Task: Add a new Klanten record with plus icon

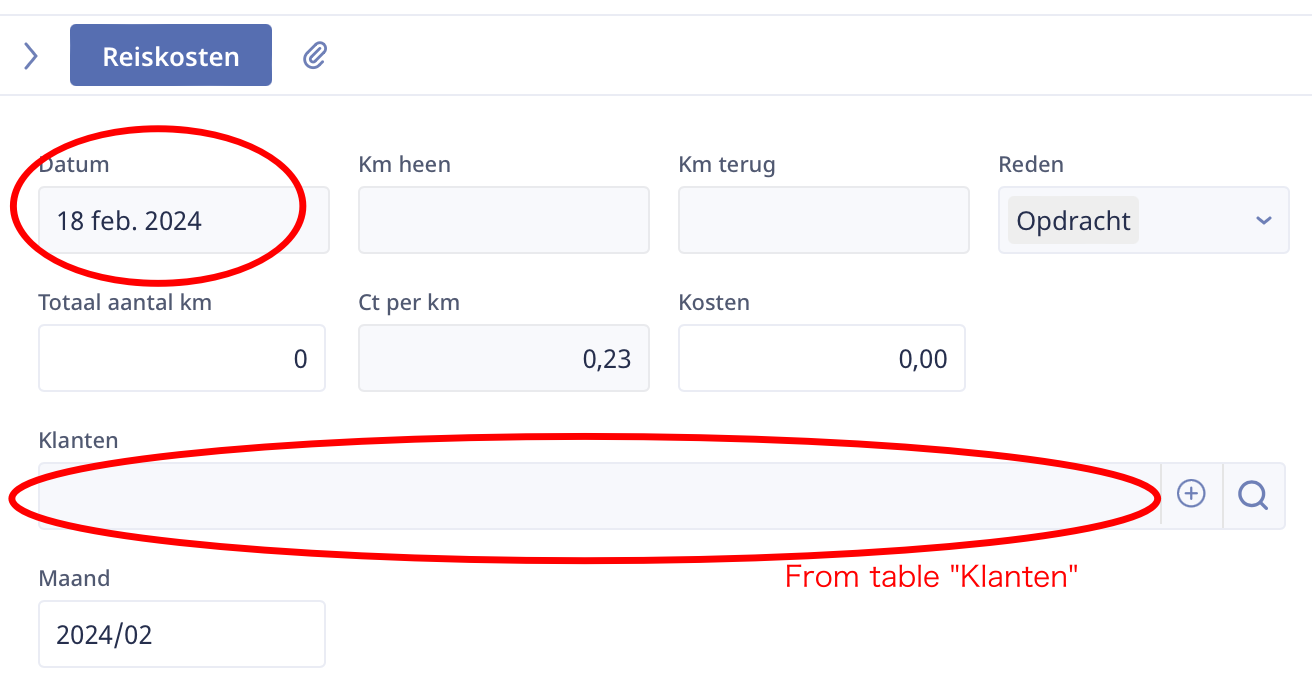Action: tap(1191, 493)
